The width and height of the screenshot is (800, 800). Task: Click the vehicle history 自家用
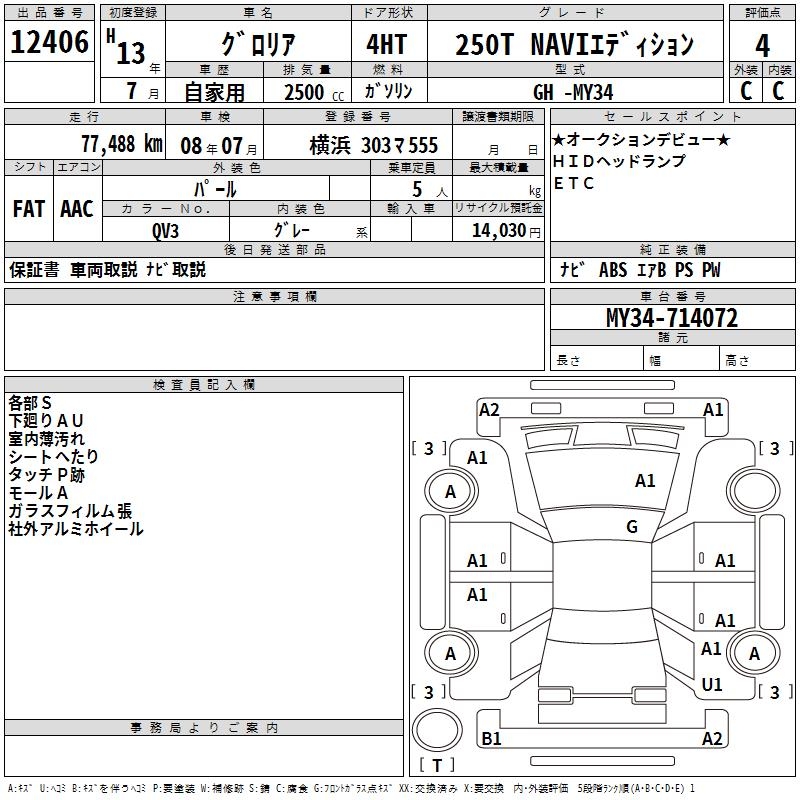point(214,92)
